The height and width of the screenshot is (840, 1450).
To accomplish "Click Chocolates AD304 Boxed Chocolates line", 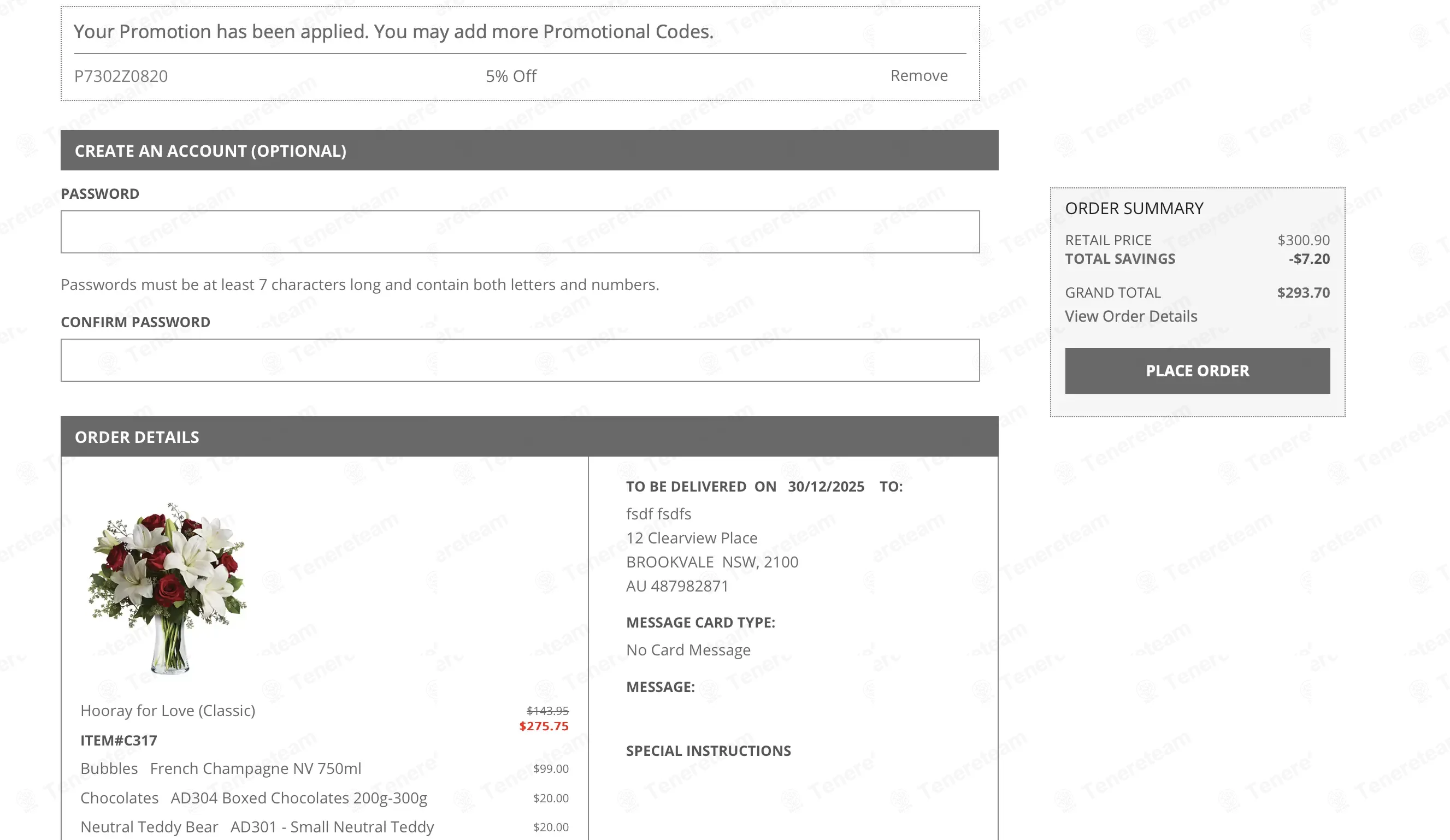I will pyautogui.click(x=254, y=798).
